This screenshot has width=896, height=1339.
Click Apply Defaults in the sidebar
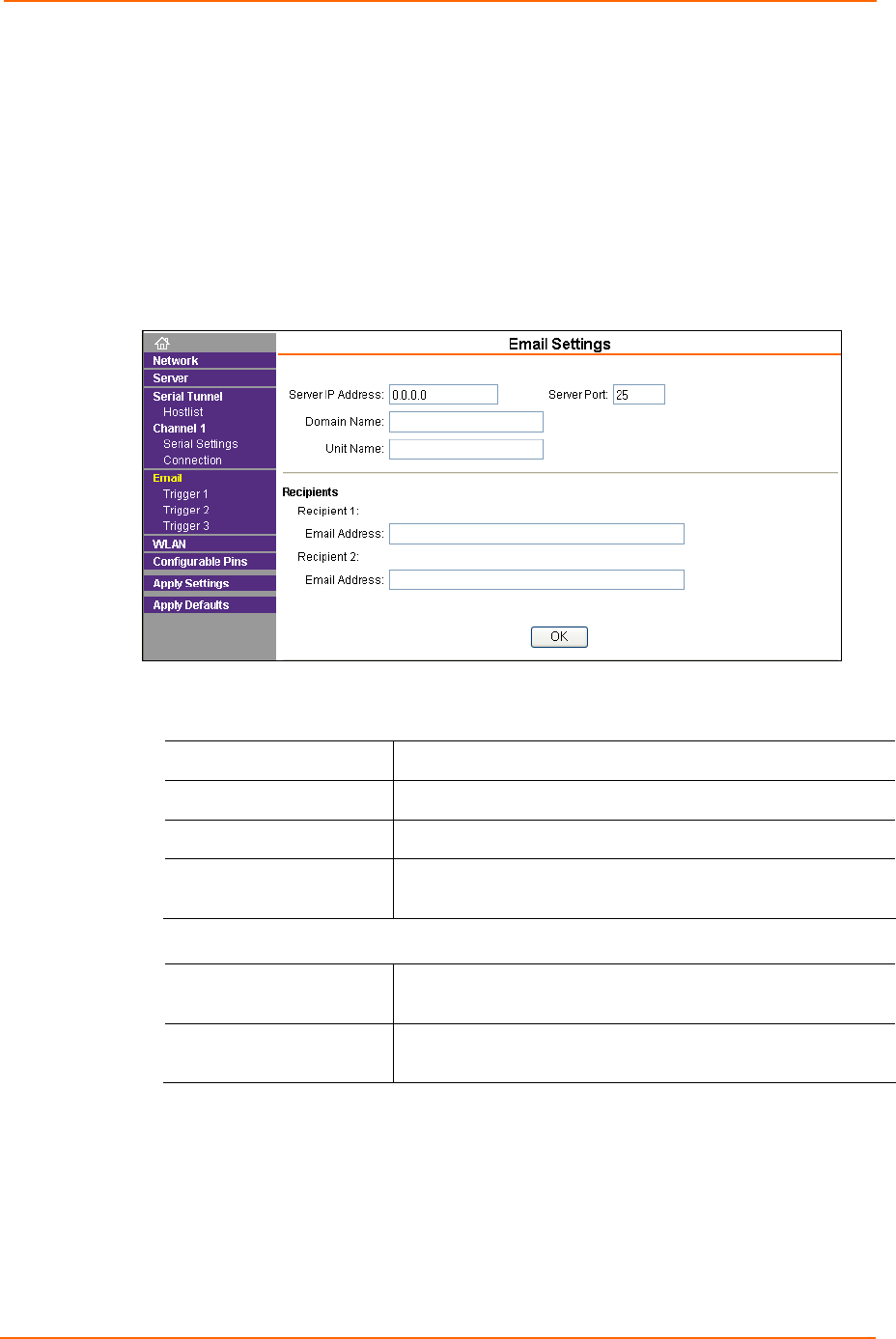click(x=190, y=605)
